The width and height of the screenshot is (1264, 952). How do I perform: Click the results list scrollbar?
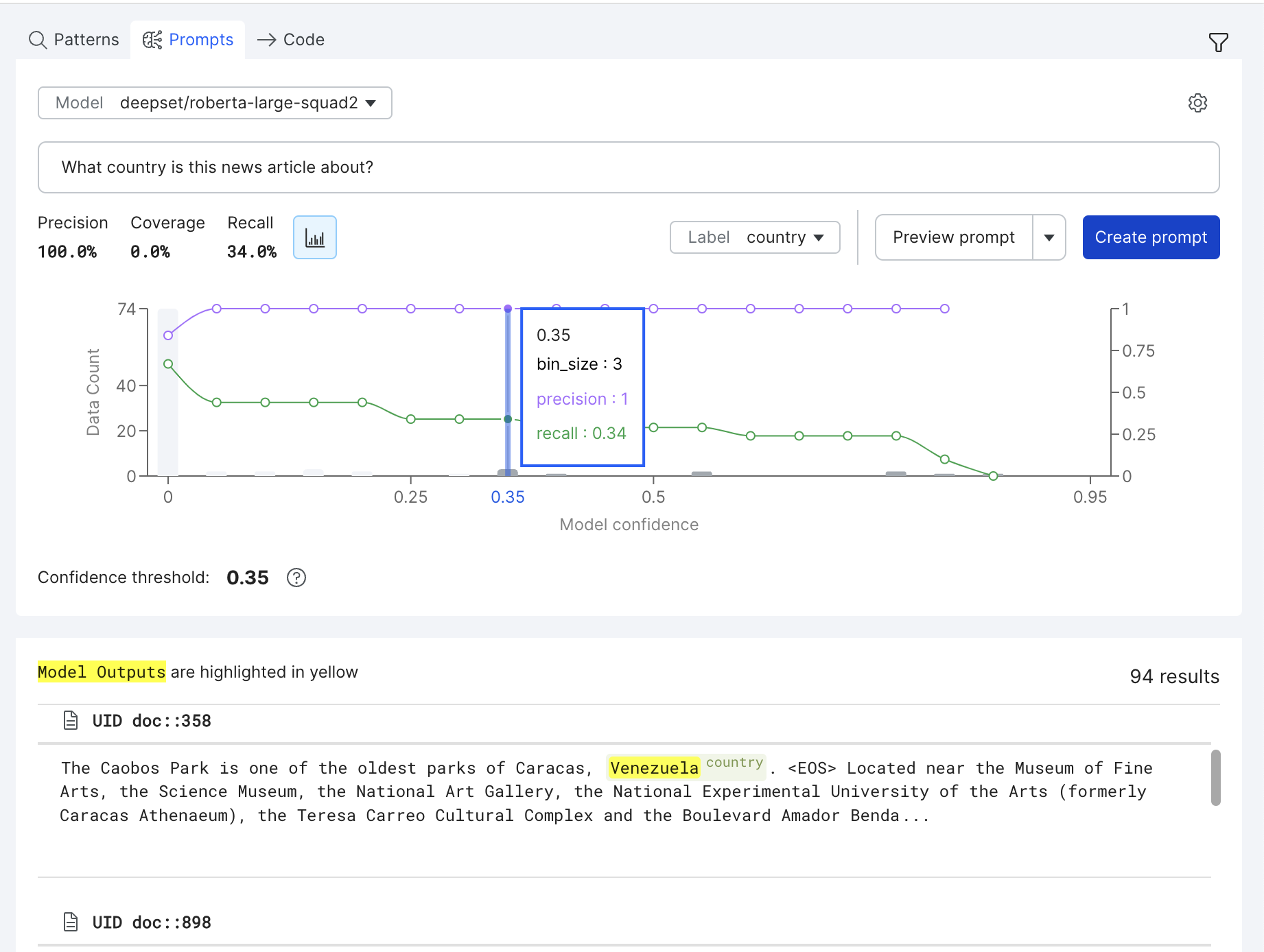click(1215, 777)
